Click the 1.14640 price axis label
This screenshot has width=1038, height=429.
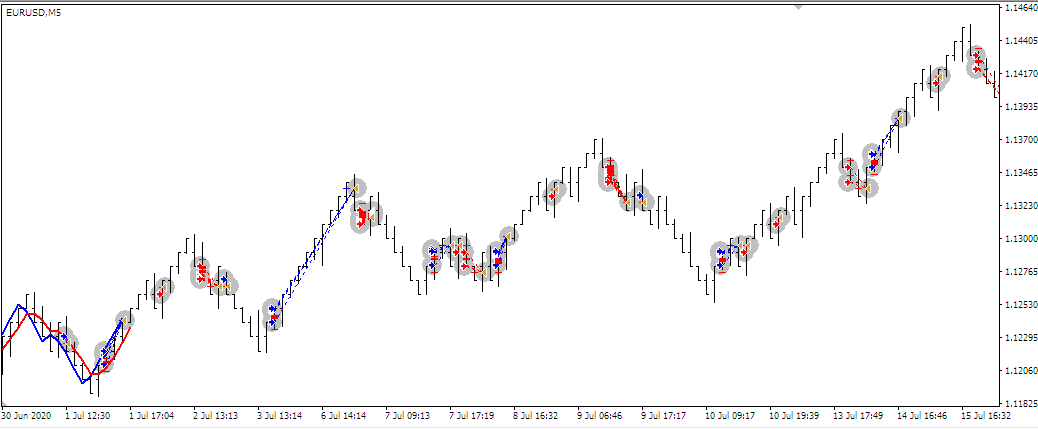[1018, 8]
